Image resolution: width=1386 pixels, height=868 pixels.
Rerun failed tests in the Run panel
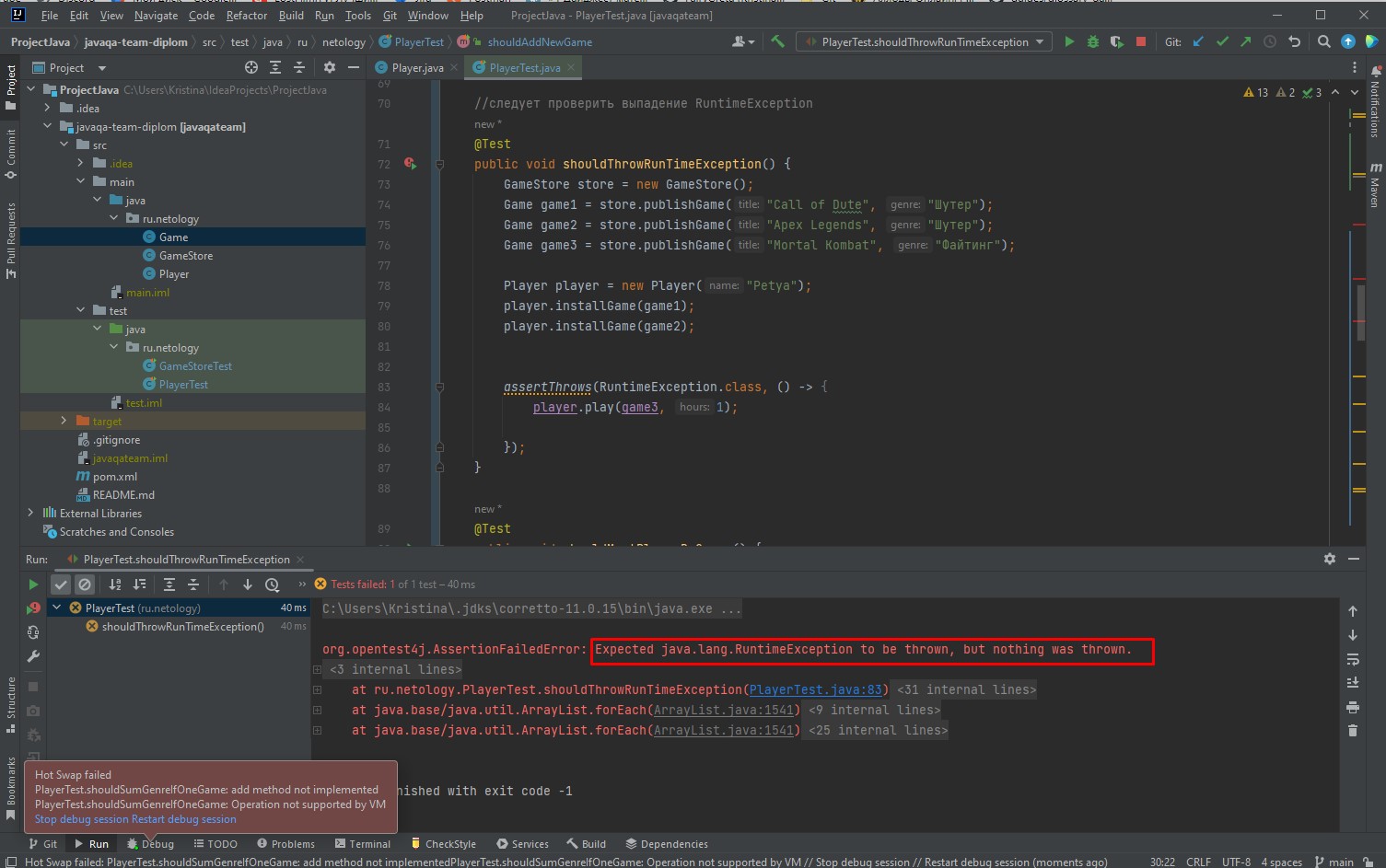pos(33,584)
